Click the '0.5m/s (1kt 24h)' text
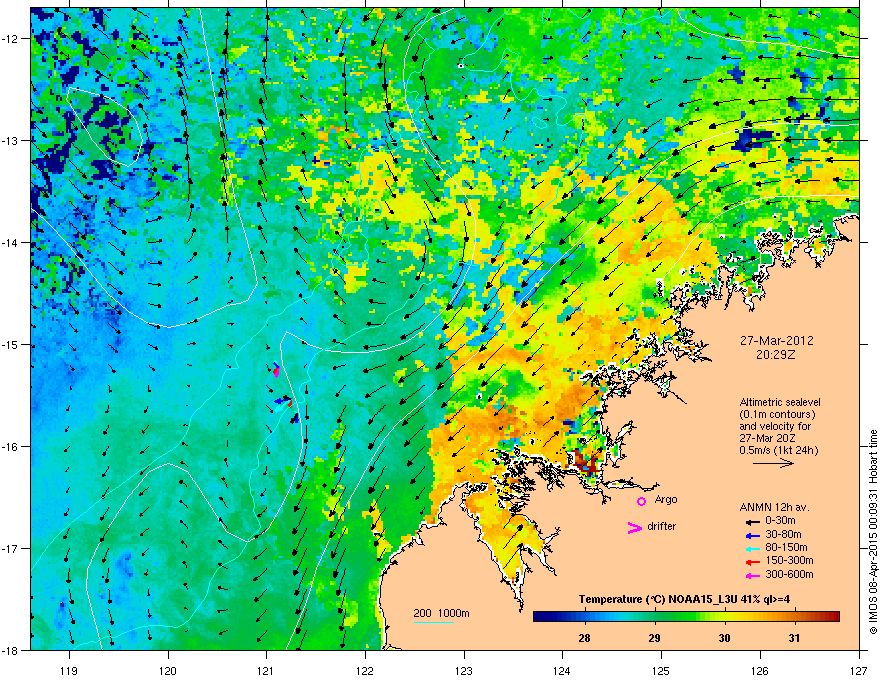The image size is (880, 680). [779, 451]
